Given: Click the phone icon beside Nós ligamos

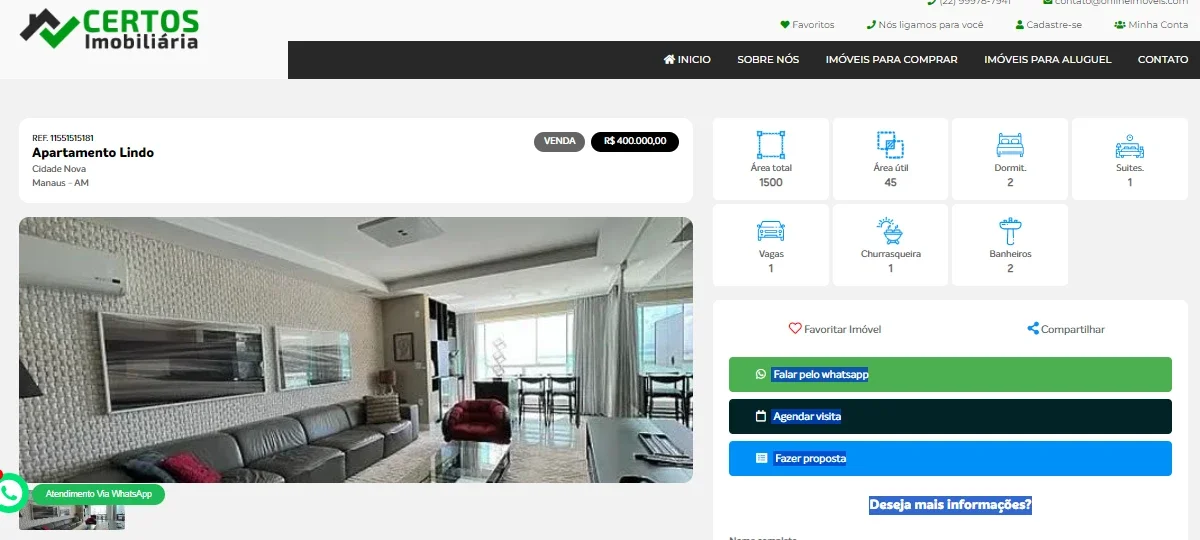Looking at the screenshot, I should pyautogui.click(x=871, y=25).
